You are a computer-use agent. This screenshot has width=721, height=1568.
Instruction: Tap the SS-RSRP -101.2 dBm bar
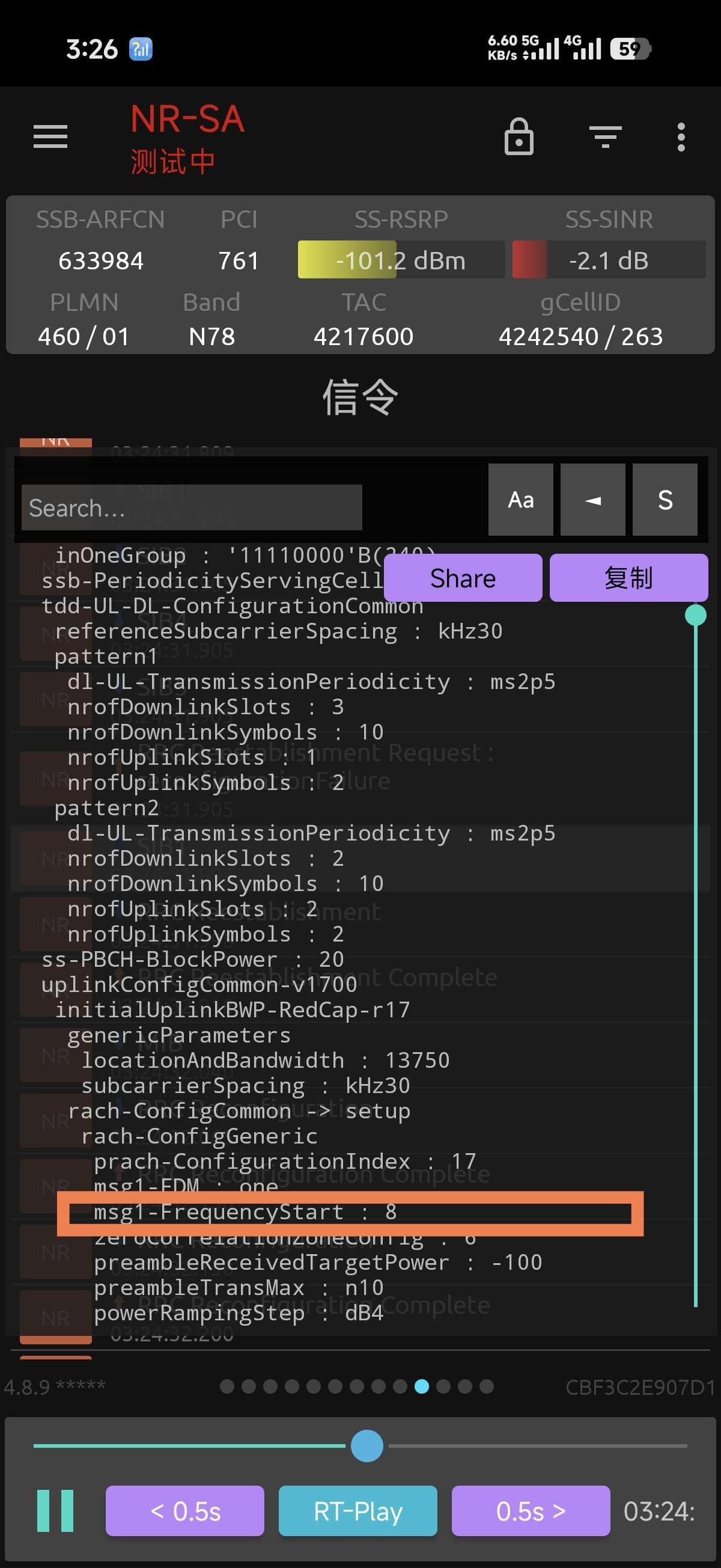tap(401, 260)
